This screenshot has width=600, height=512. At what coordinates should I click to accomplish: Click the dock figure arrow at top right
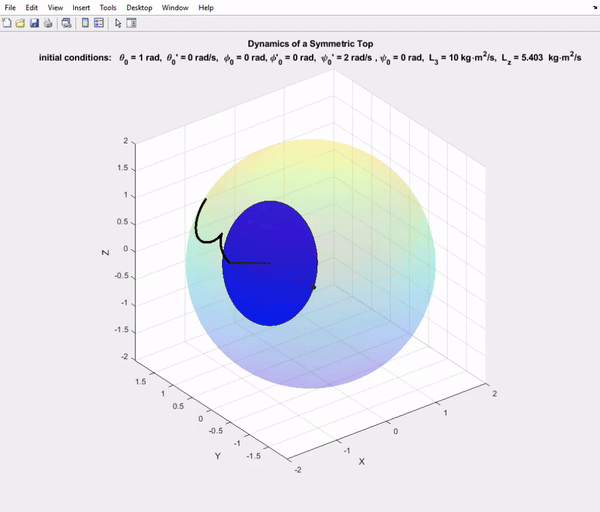(x=595, y=7)
